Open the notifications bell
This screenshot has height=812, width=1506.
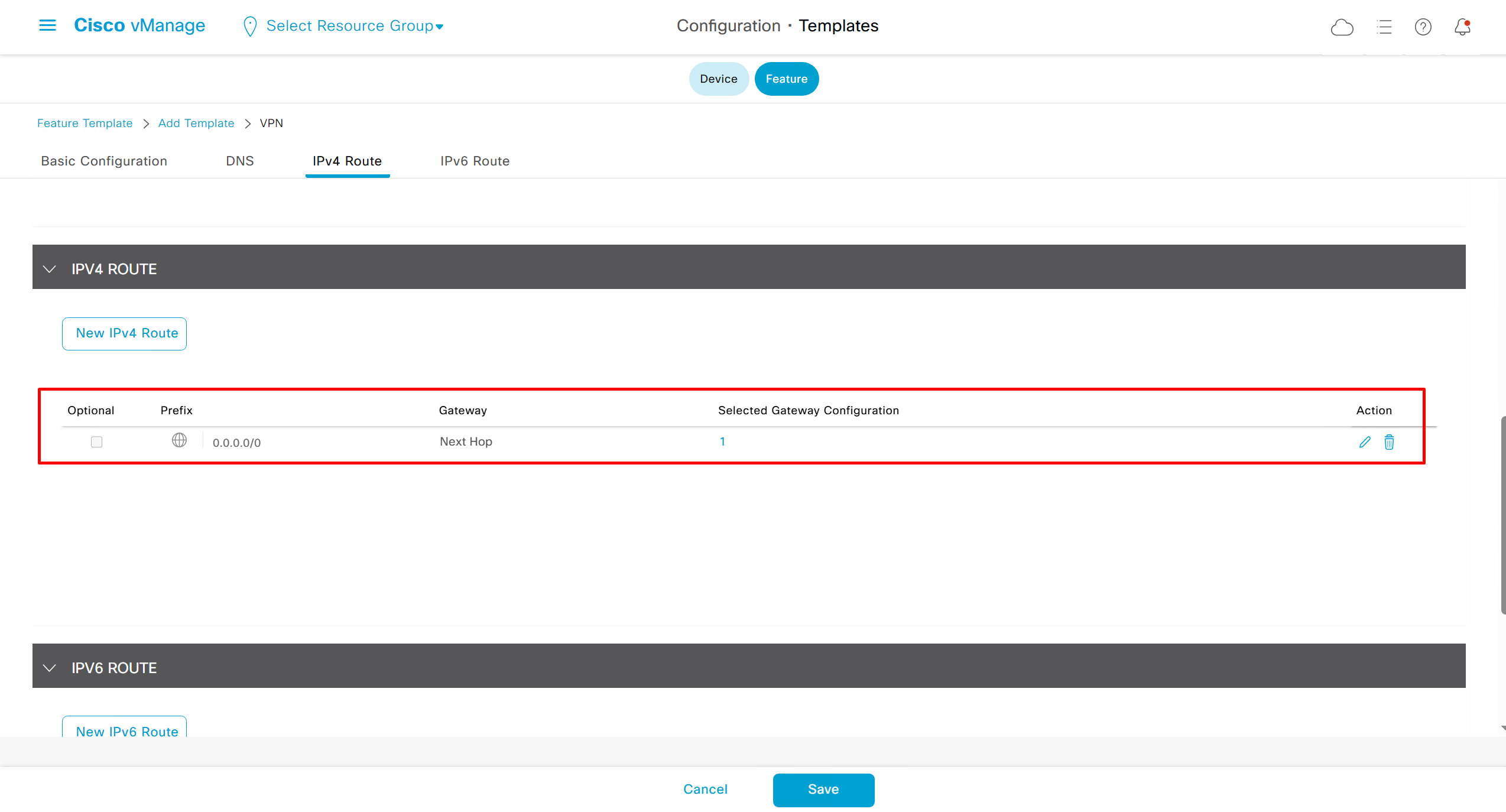pos(1462,27)
